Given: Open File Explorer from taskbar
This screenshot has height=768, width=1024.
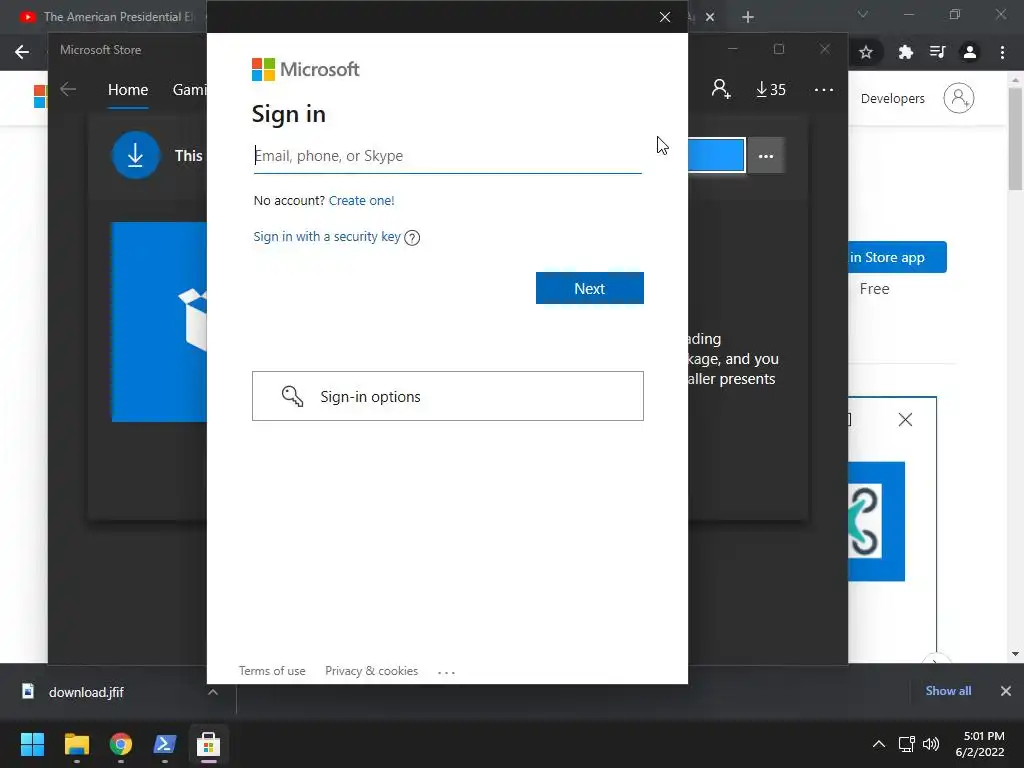Looking at the screenshot, I should coord(76,744).
